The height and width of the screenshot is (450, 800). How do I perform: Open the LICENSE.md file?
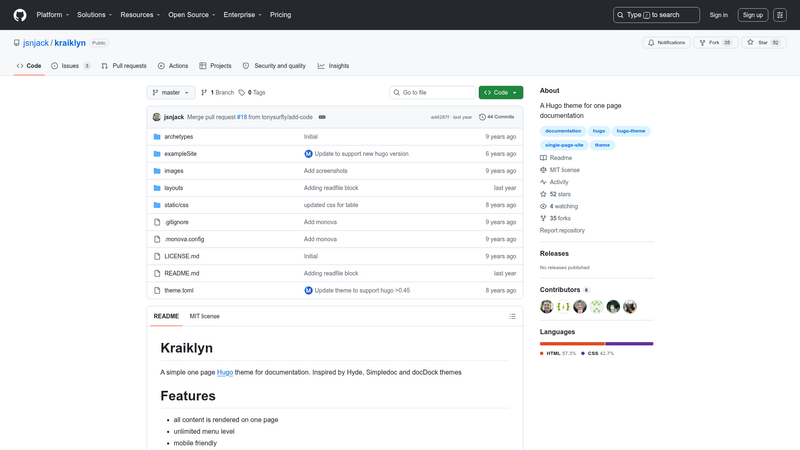182,256
